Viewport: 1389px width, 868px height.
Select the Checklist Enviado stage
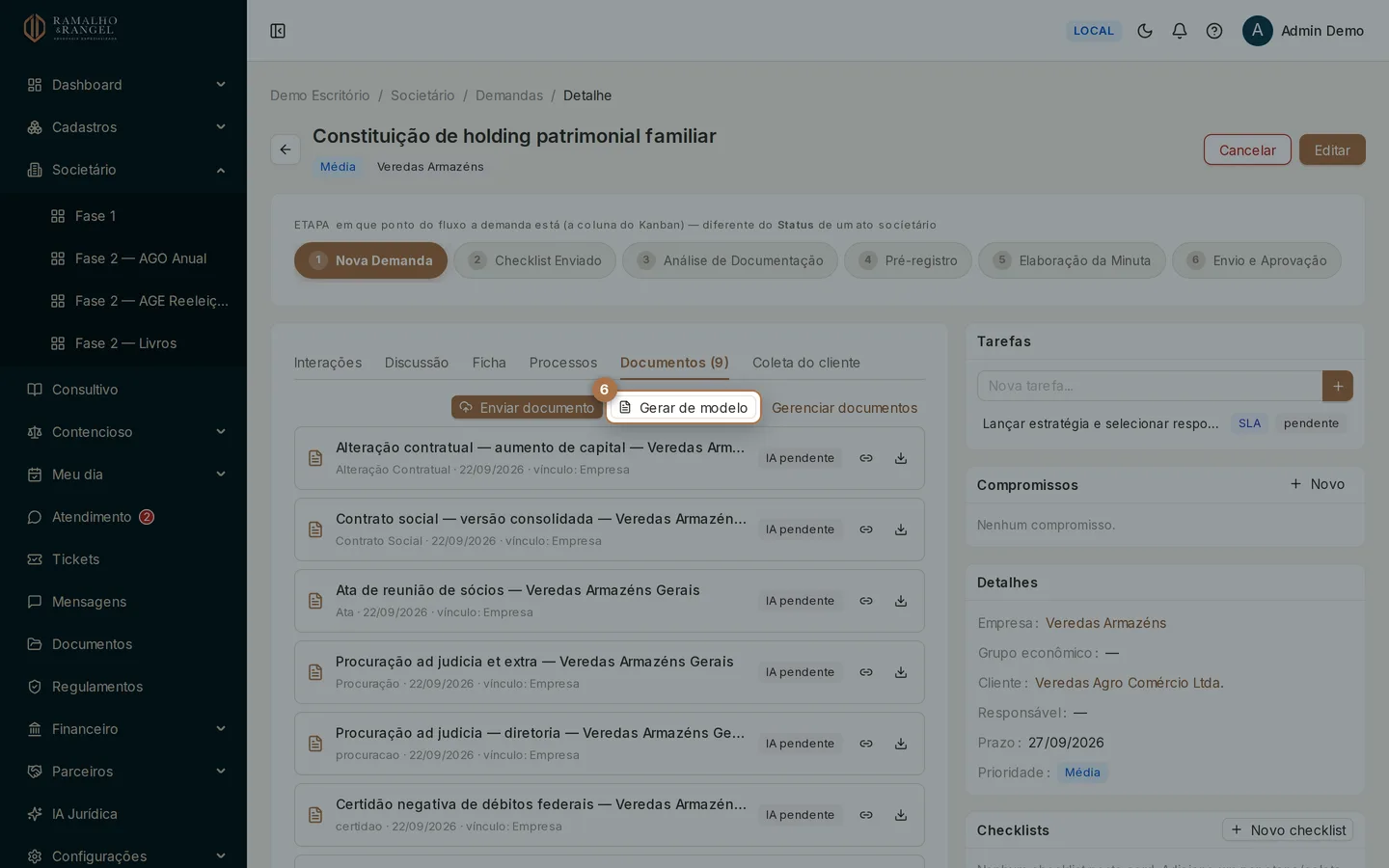click(535, 260)
